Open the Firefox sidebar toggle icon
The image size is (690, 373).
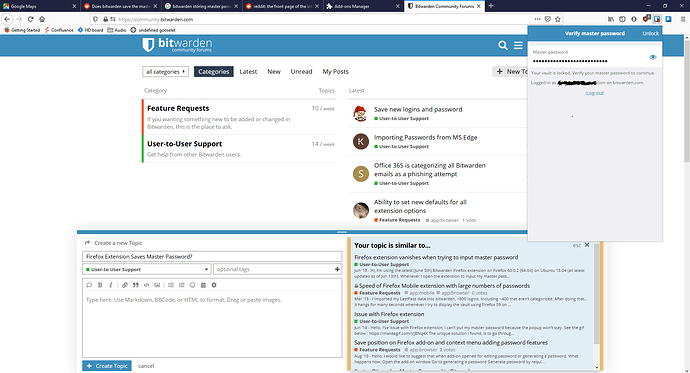(x=622, y=19)
